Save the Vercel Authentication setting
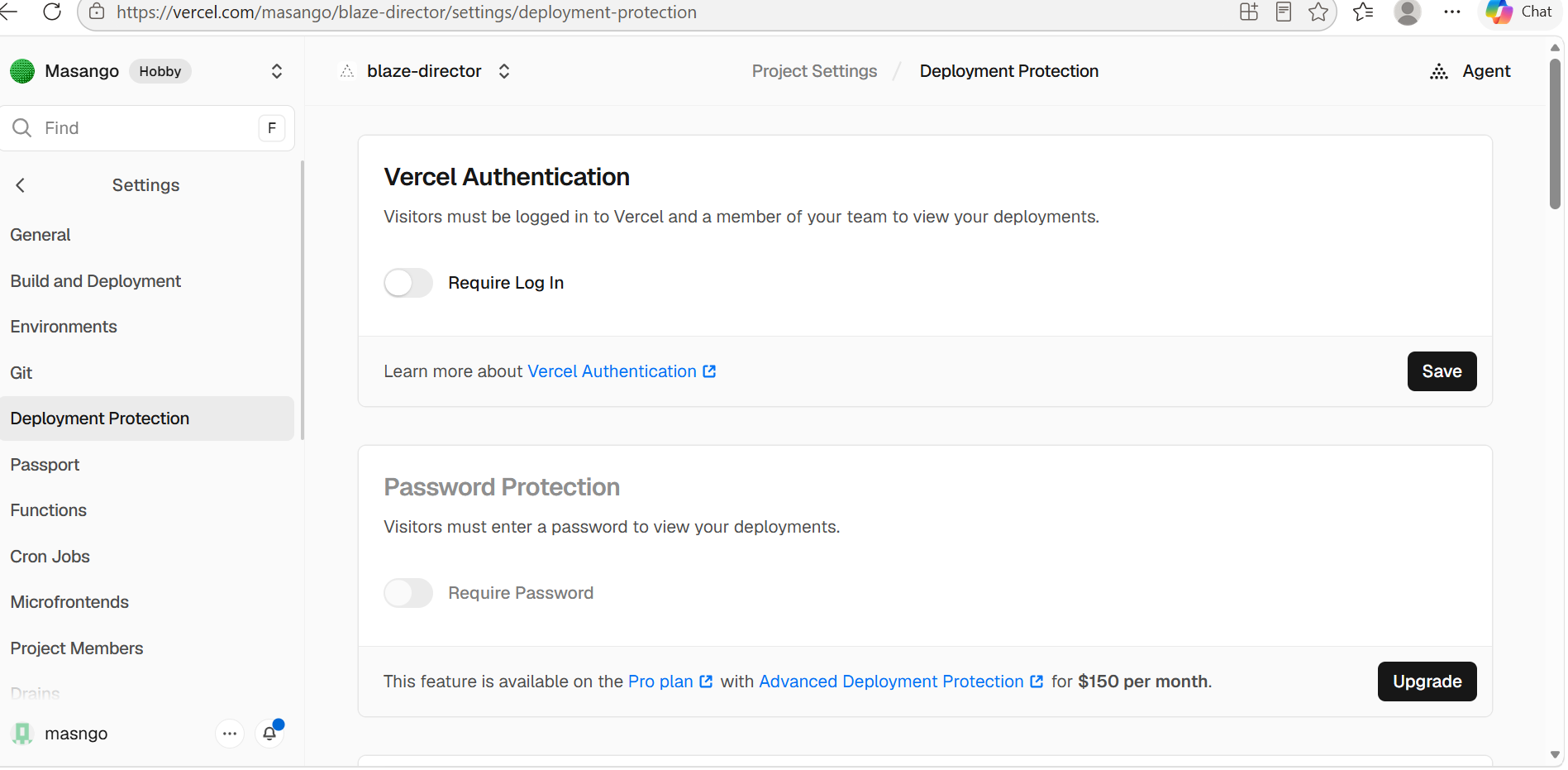This screenshot has height=770, width=1568. [1442, 371]
